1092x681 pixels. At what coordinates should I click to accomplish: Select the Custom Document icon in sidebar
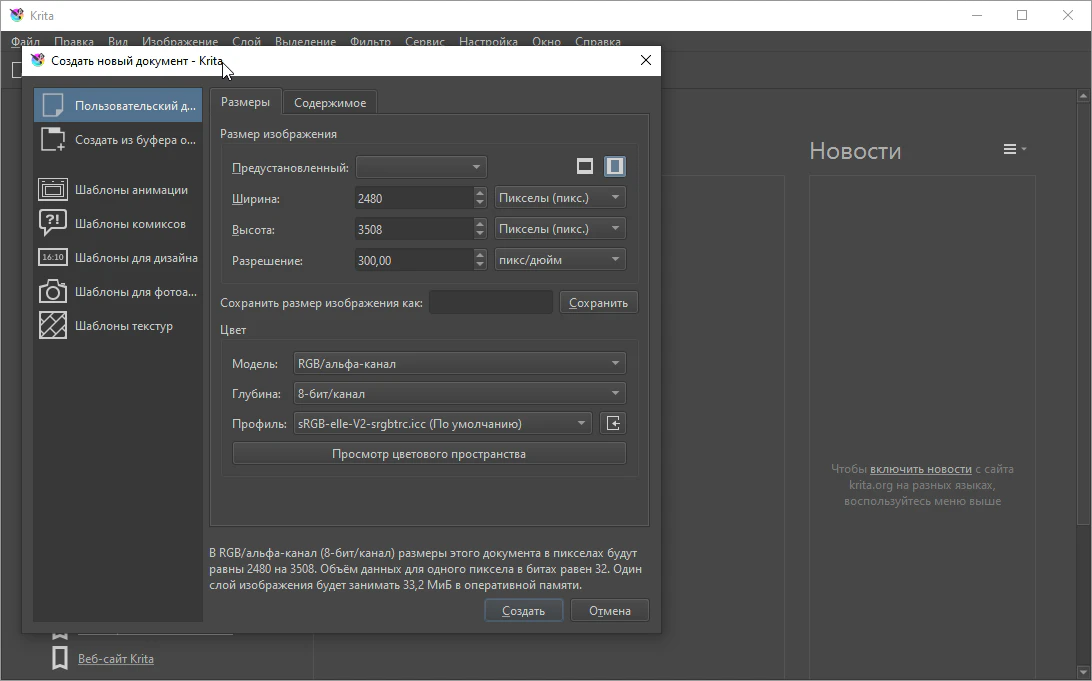coord(54,106)
